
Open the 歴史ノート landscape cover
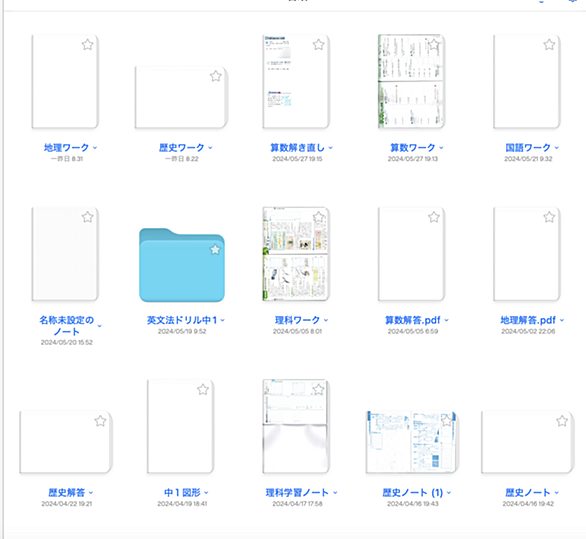pyautogui.click(x=528, y=442)
